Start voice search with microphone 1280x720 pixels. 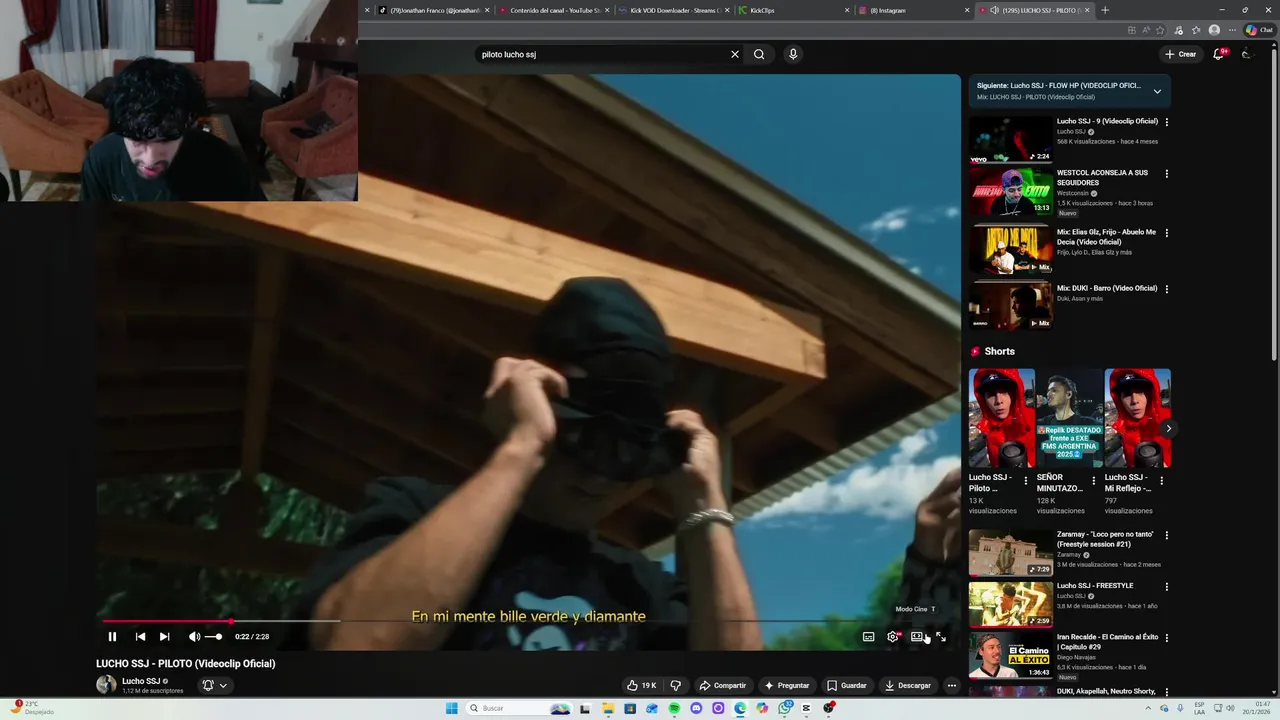pos(793,54)
